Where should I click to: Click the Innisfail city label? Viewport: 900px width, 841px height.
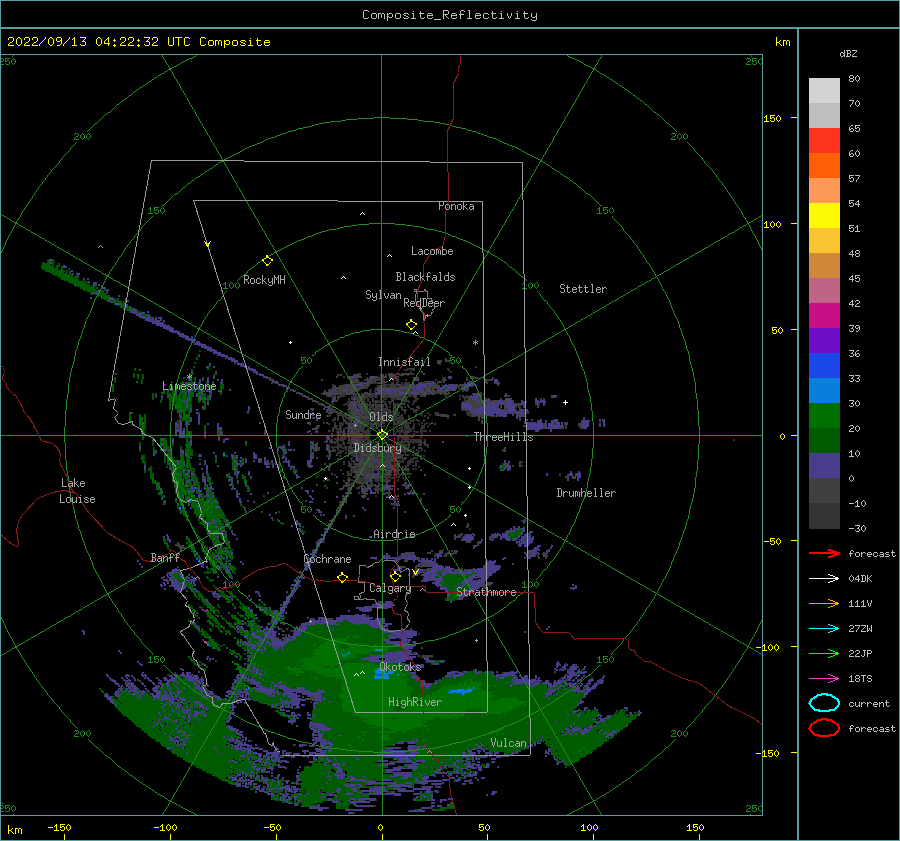click(404, 362)
